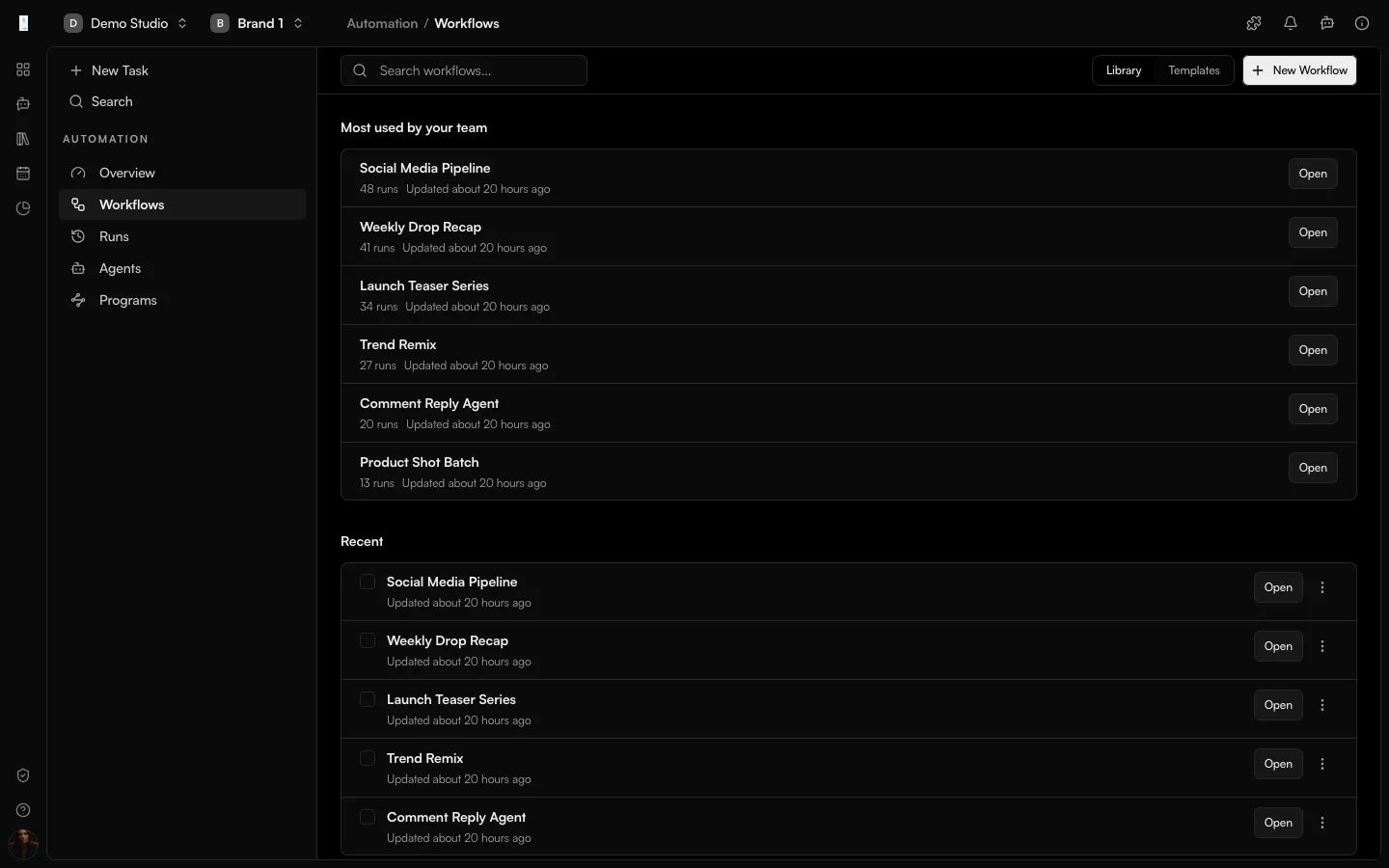Select the robot icon in the narrow icon rail
This screenshot has width=1389, height=868.
click(23, 104)
